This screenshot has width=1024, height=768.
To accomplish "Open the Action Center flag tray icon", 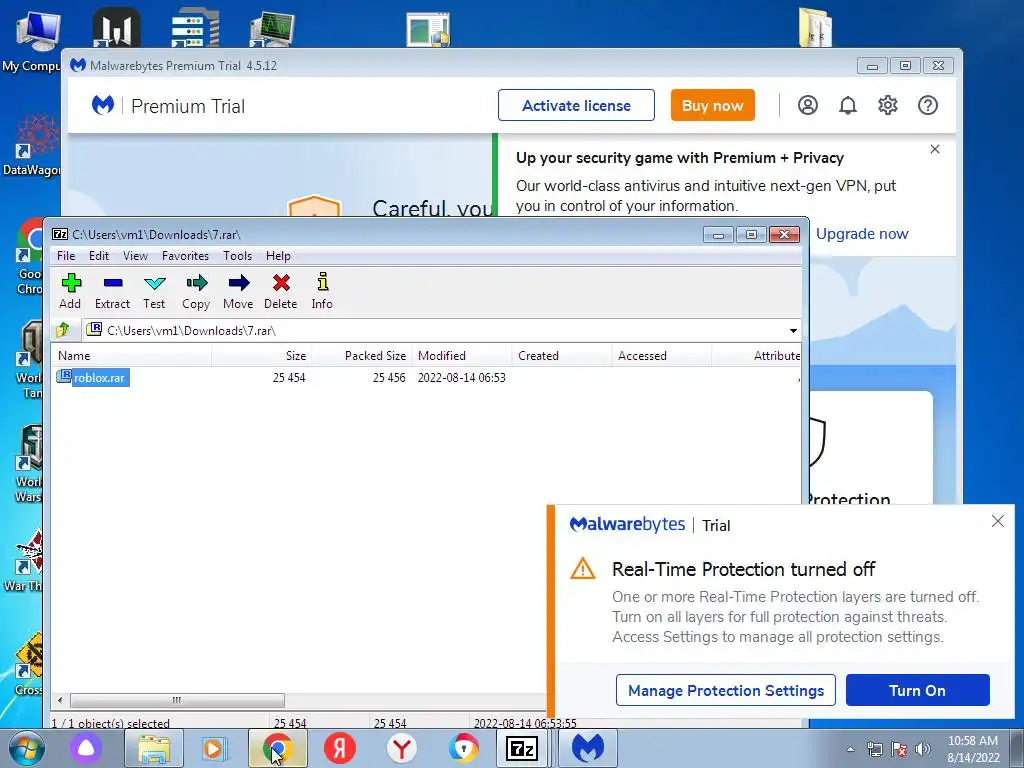I will coord(899,749).
